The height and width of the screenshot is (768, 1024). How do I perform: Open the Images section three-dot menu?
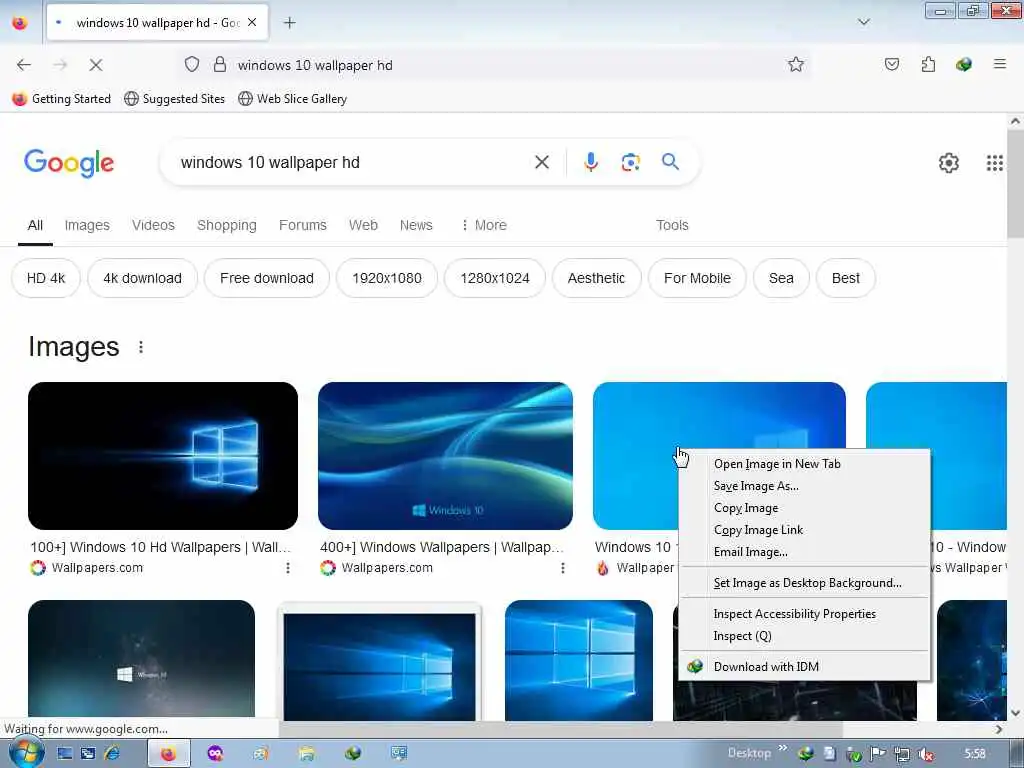(x=140, y=347)
